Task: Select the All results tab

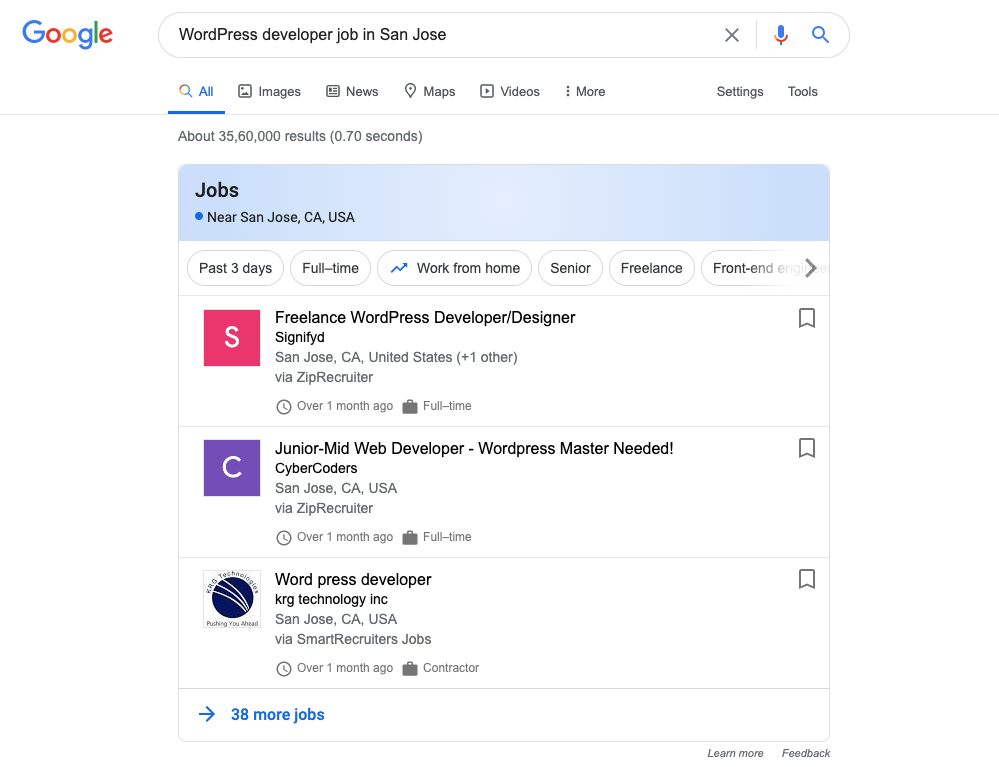Action: click(x=196, y=92)
